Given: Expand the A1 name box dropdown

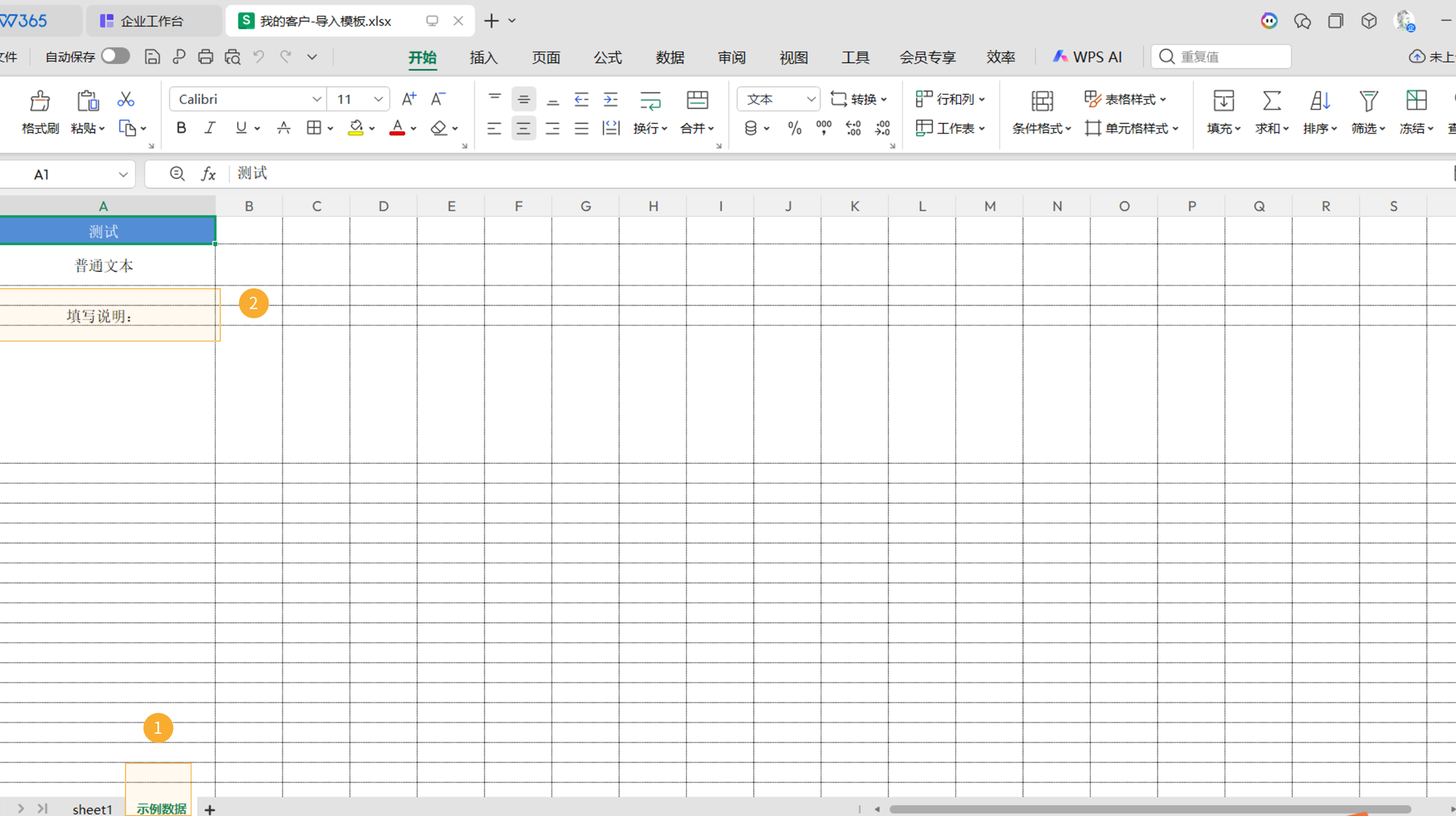Looking at the screenshot, I should (123, 174).
